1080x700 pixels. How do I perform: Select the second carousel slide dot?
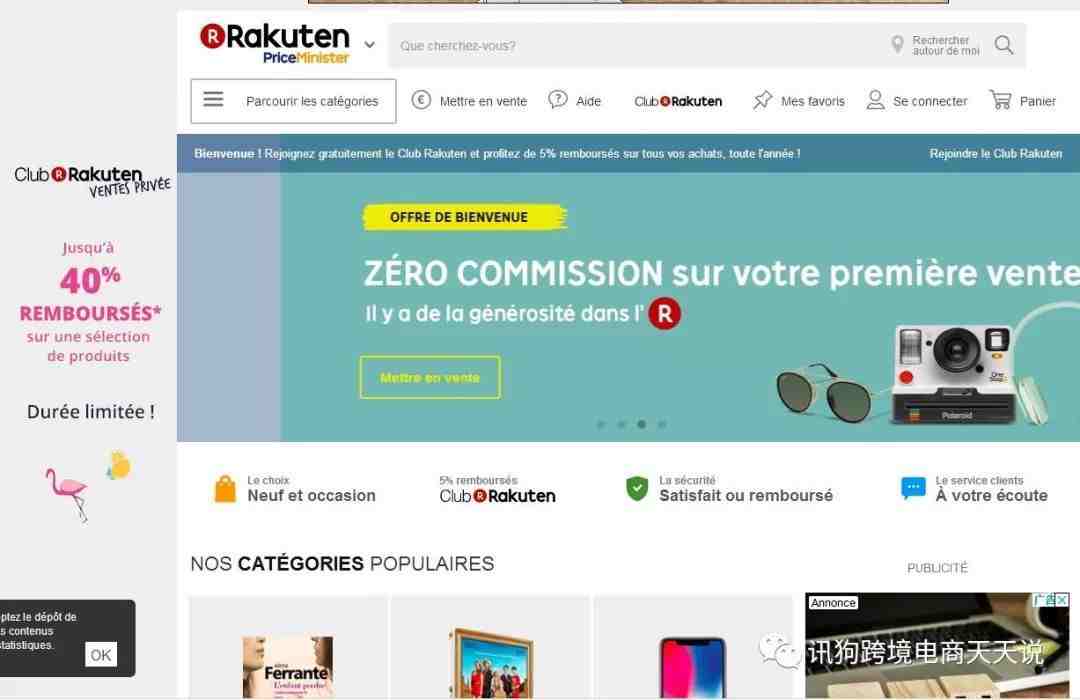pos(621,424)
